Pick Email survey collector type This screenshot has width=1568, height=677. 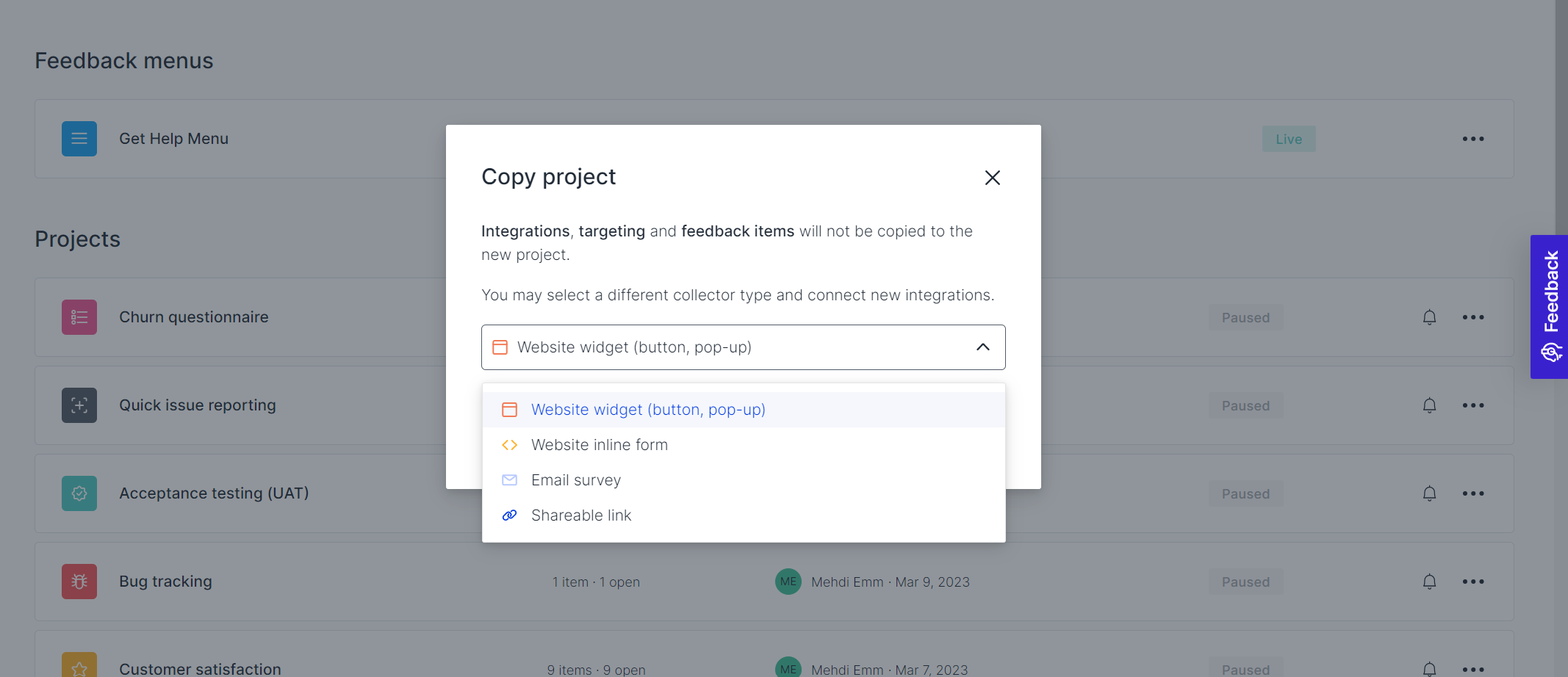744,480
